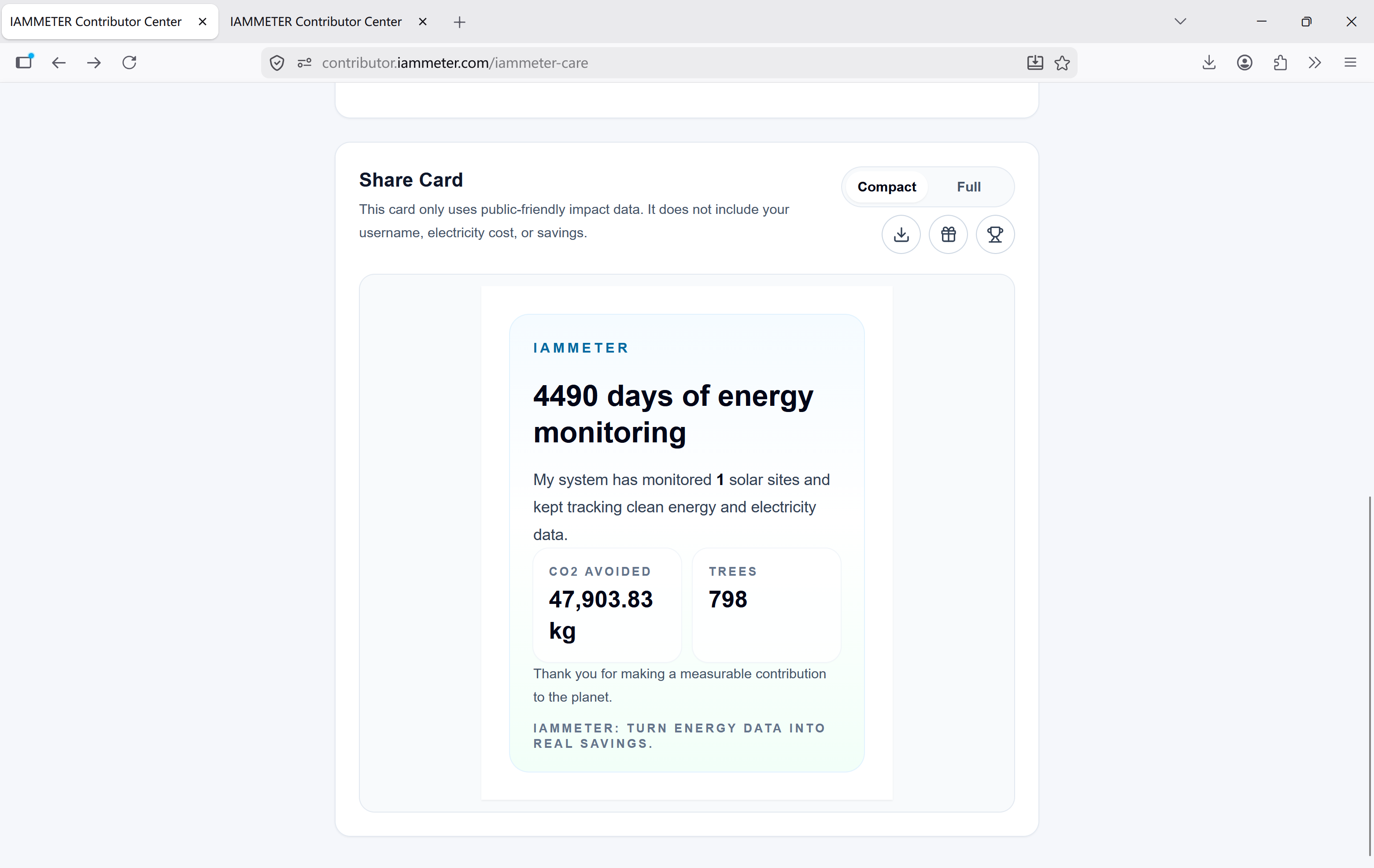Select the Compact card layout
1374x868 pixels.
pyautogui.click(x=886, y=187)
